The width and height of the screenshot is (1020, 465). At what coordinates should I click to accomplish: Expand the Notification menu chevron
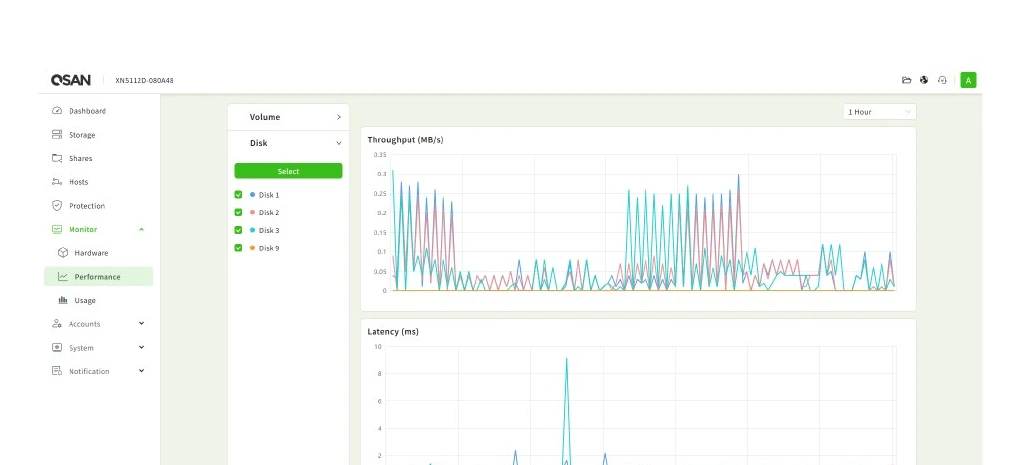coord(141,371)
